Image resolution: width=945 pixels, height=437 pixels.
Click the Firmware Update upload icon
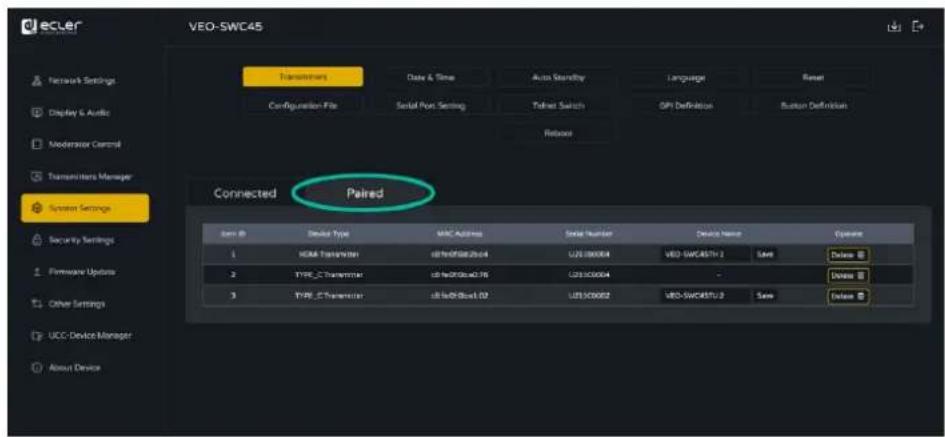(36, 272)
